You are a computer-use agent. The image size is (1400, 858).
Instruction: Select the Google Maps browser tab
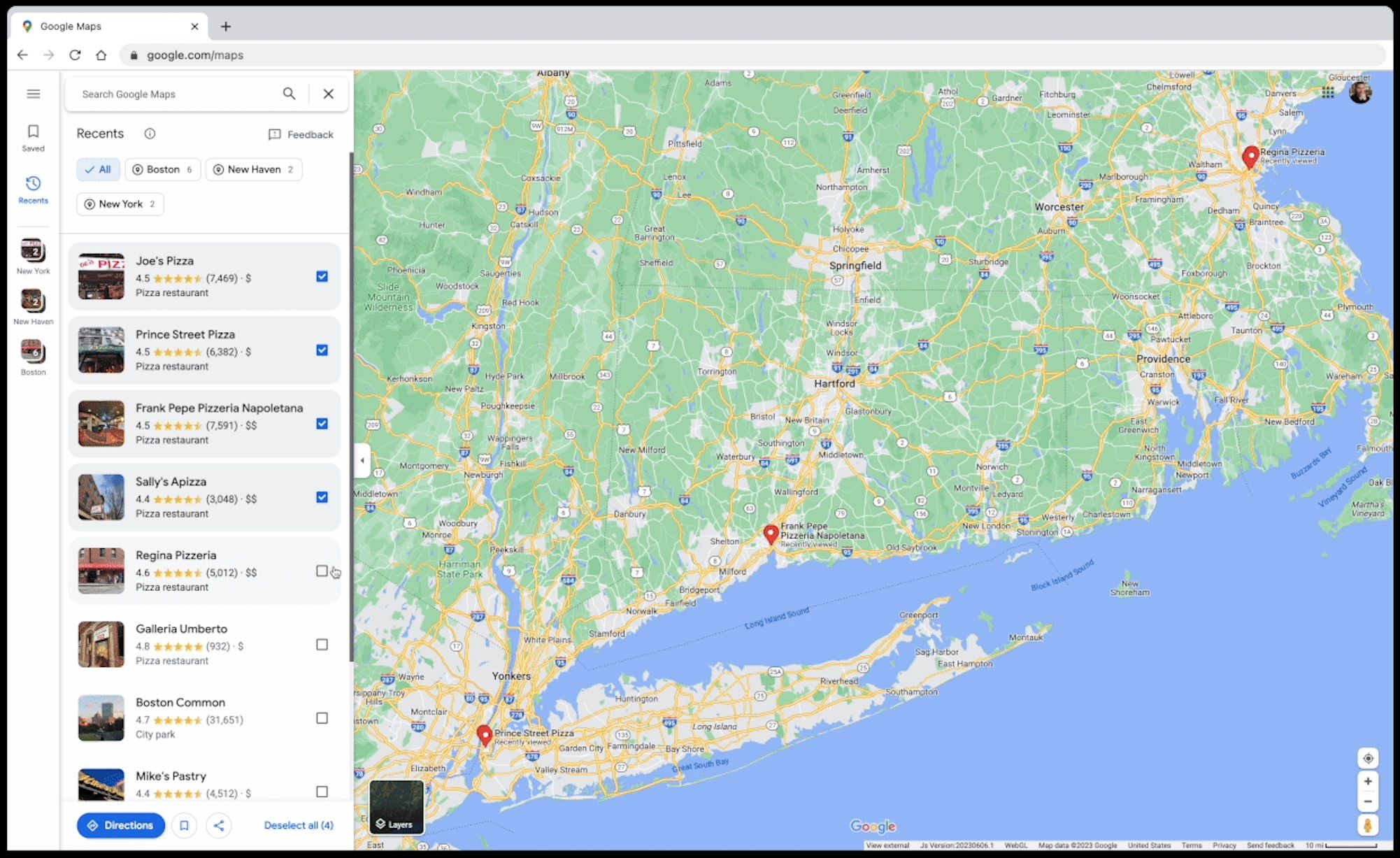(109, 26)
